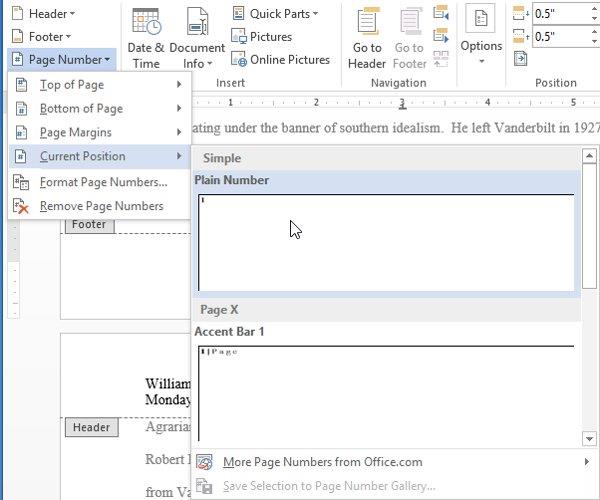Open Page Margins submenu

(99, 132)
